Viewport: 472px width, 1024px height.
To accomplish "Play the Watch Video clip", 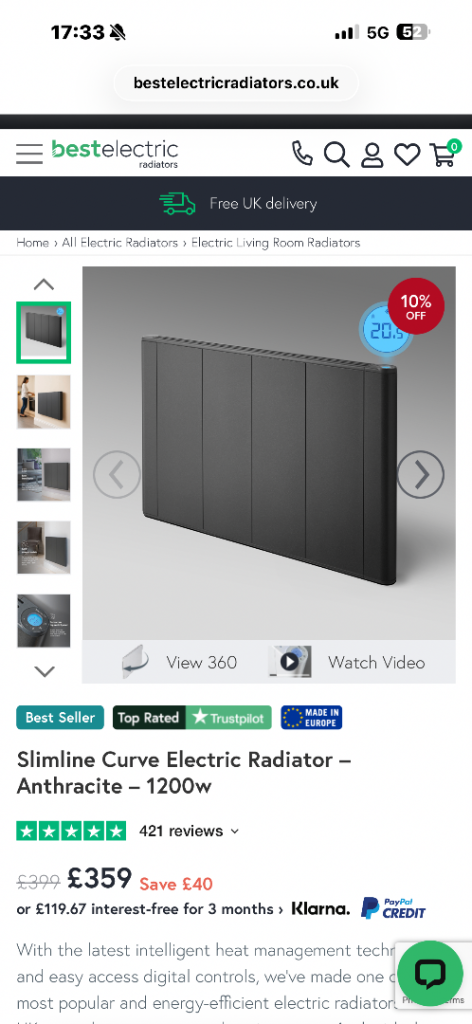I will 347,662.
